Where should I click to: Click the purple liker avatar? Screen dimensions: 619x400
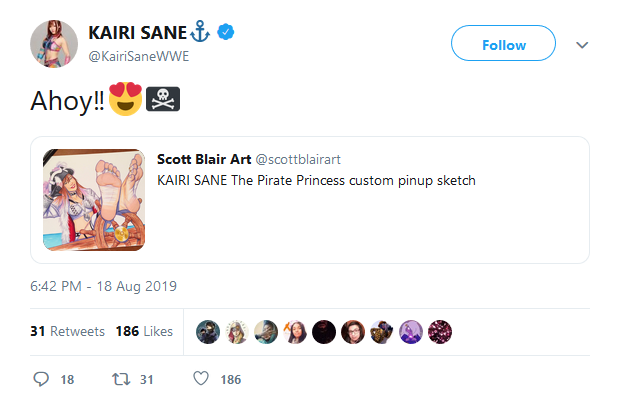[411, 331]
